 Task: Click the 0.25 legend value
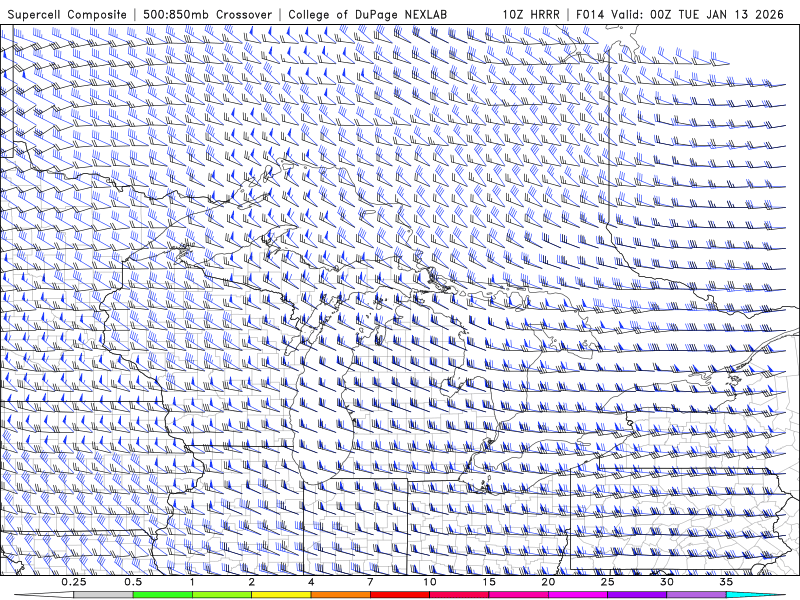74,582
